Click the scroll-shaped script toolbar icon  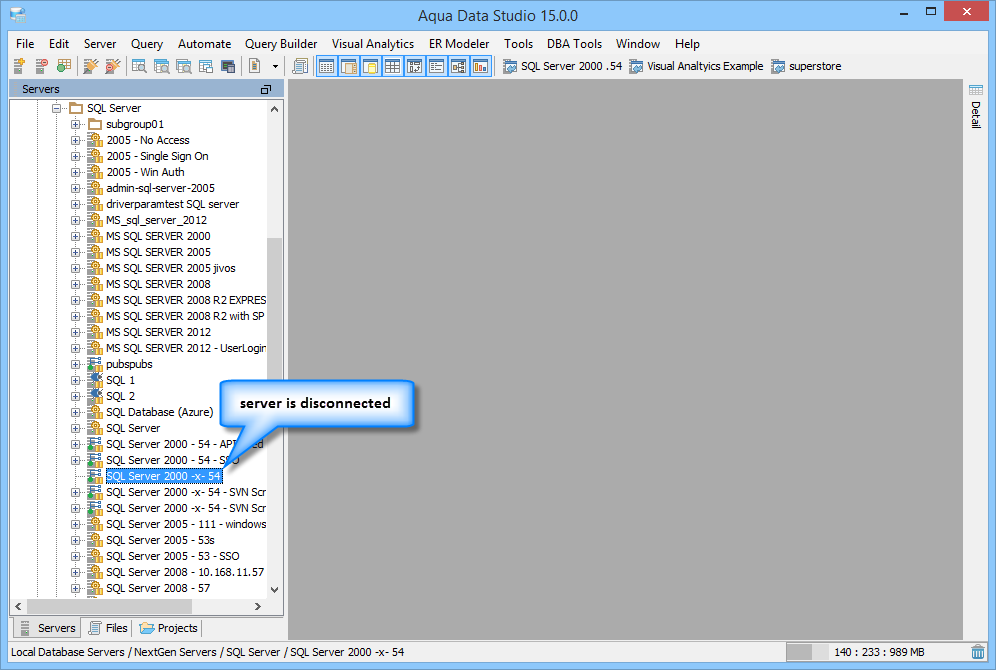300,66
